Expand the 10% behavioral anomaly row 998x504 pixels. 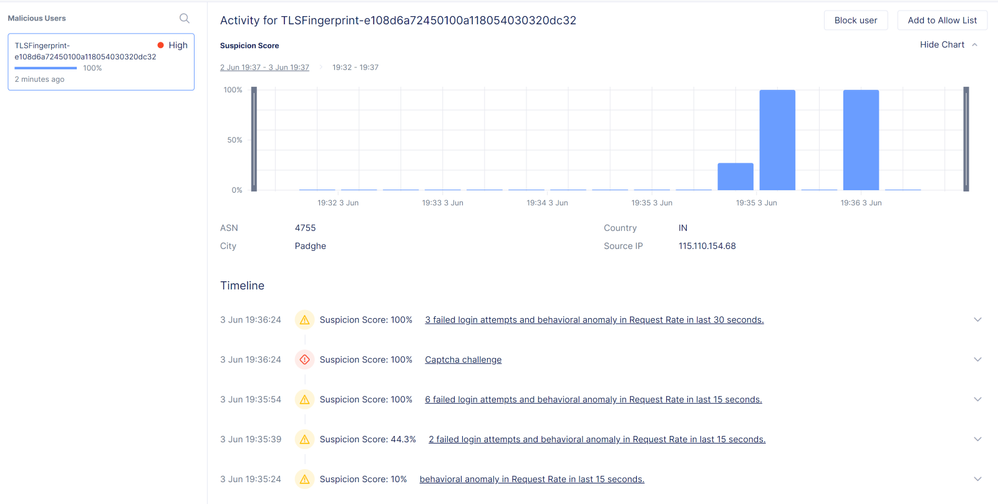(978, 479)
